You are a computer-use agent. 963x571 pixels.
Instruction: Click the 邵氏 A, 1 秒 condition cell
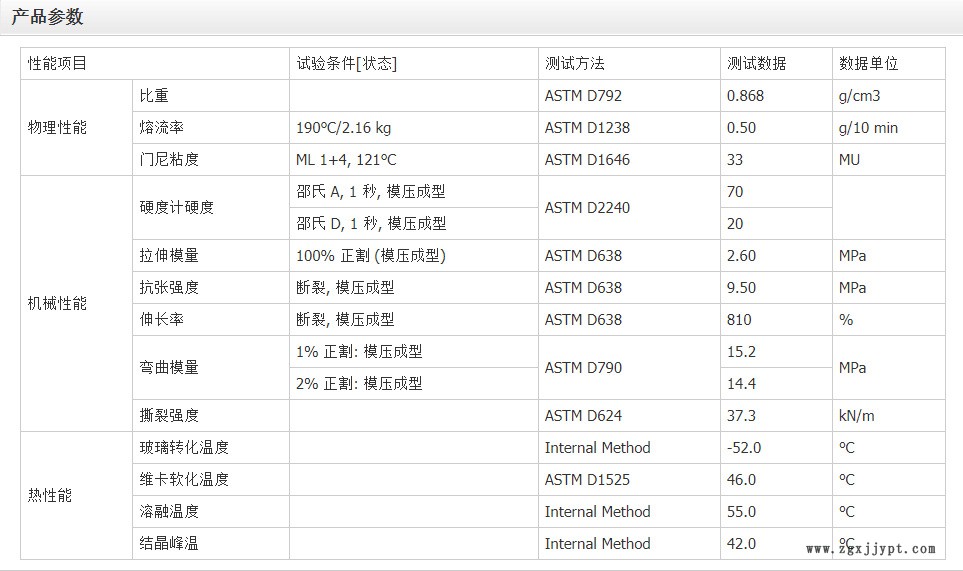click(371, 192)
